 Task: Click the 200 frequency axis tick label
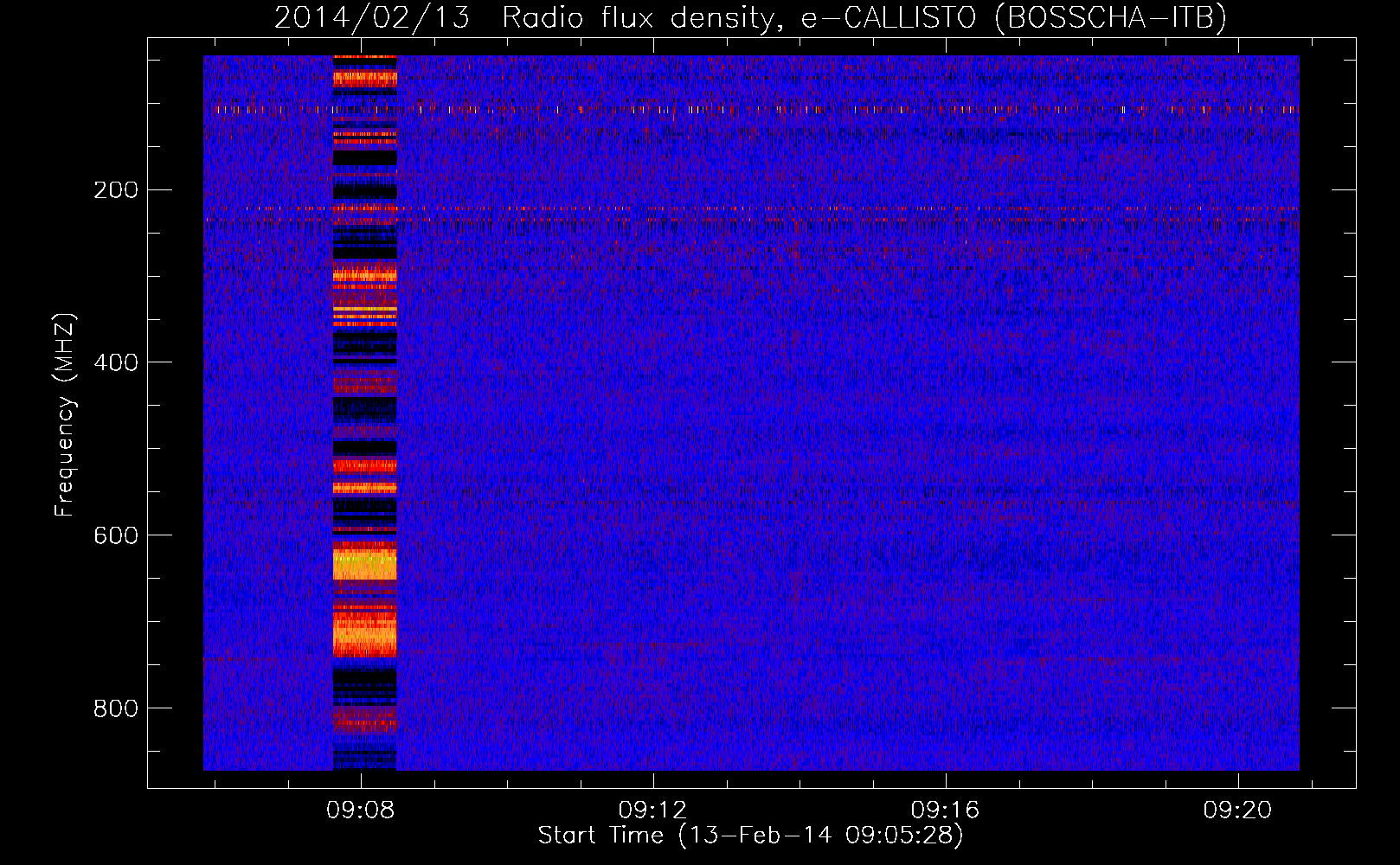[x=116, y=189]
